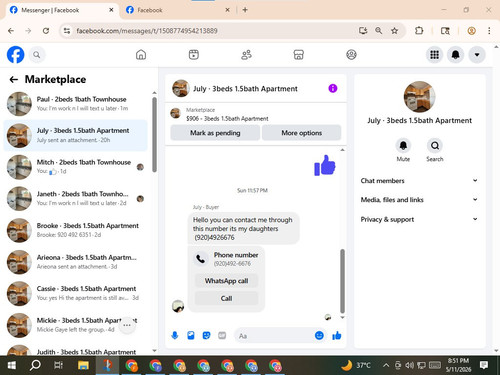Open a new browser tab
Screen dimensions: 500x375
(245, 10)
